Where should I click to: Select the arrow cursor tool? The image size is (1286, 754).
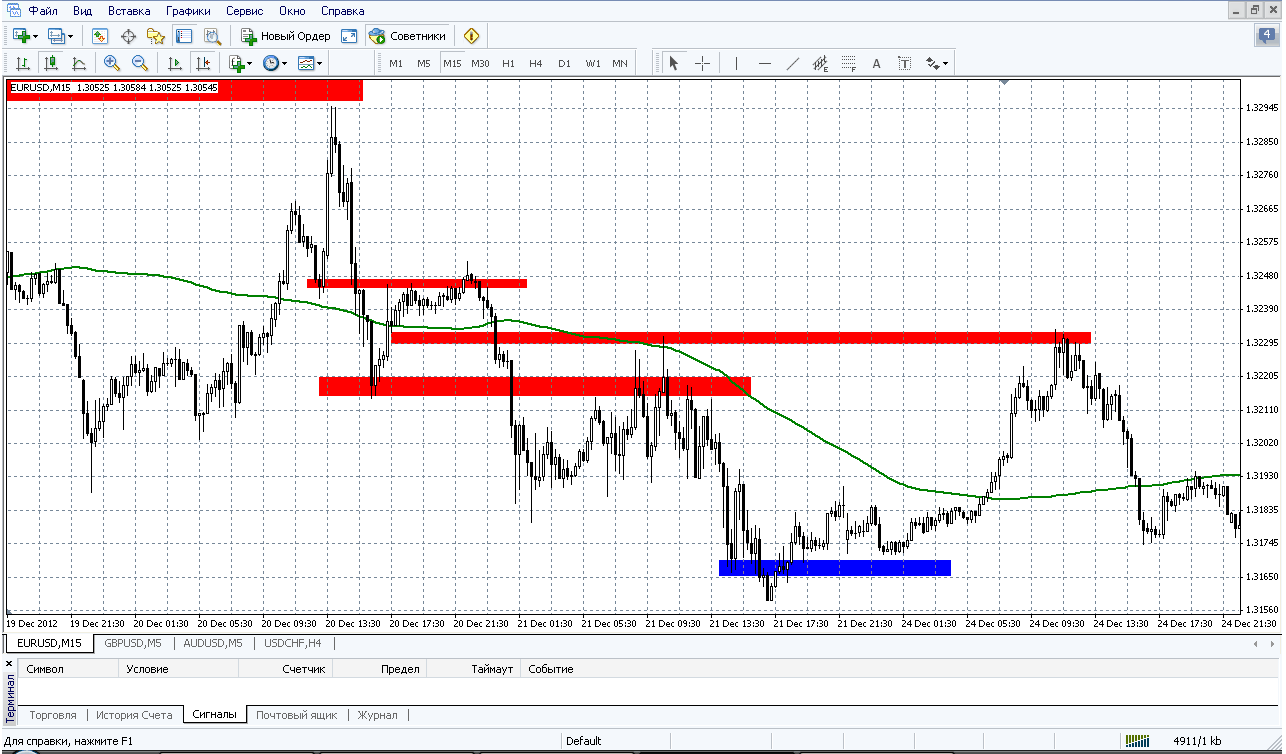674,63
